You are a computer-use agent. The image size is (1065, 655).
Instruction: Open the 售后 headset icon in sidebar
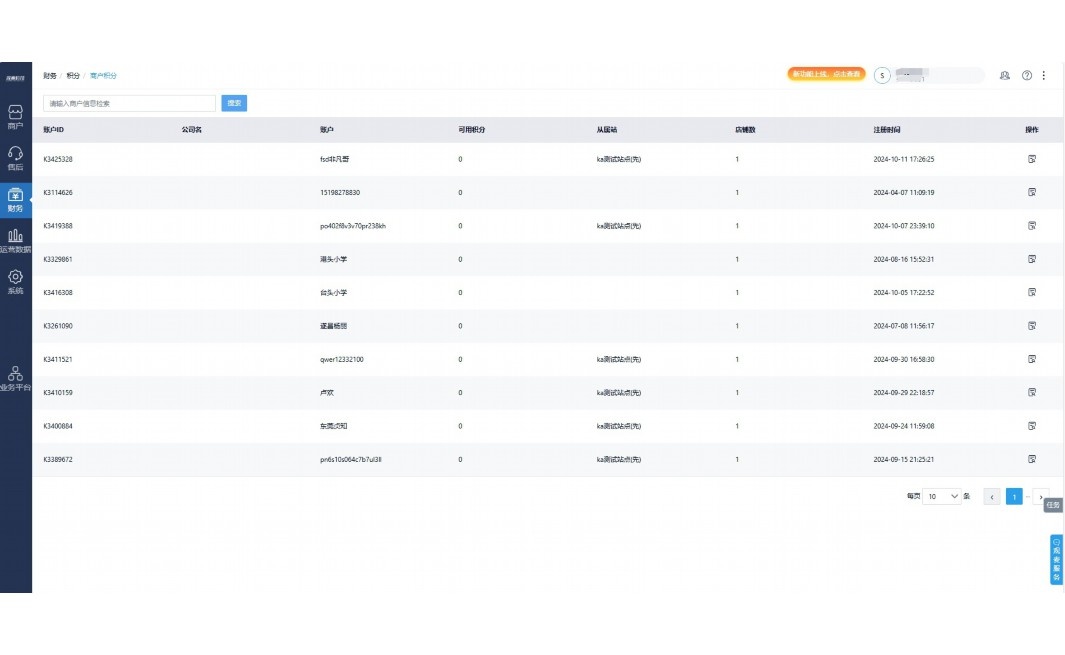(15, 157)
